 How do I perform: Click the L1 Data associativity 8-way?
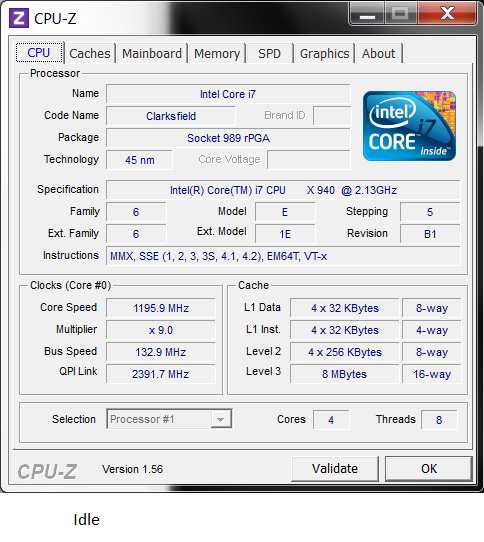432,308
